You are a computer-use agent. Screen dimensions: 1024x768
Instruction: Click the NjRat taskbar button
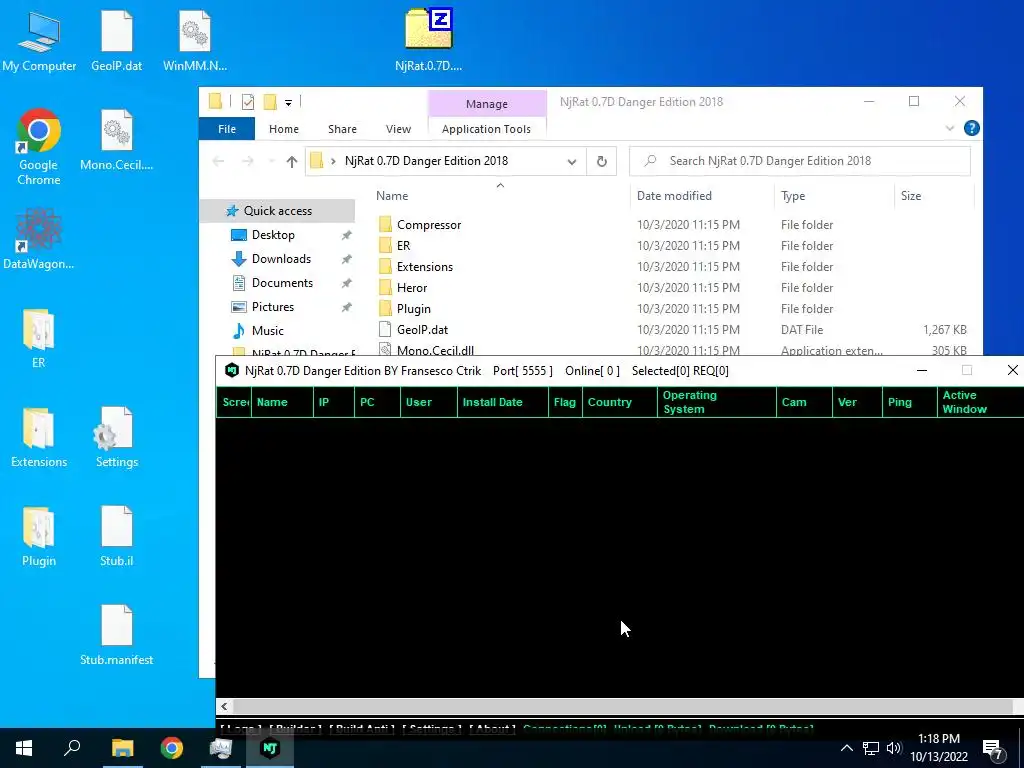point(270,748)
